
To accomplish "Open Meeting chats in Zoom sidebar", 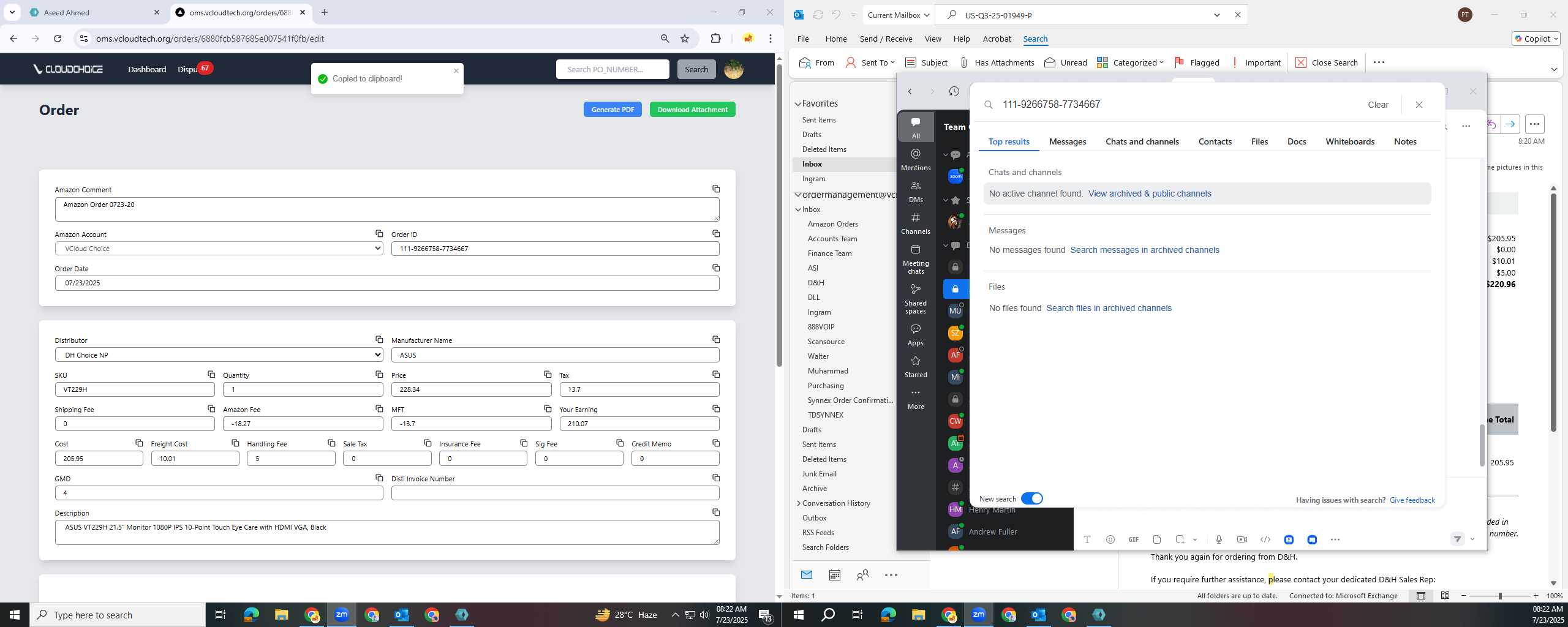I will [916, 259].
